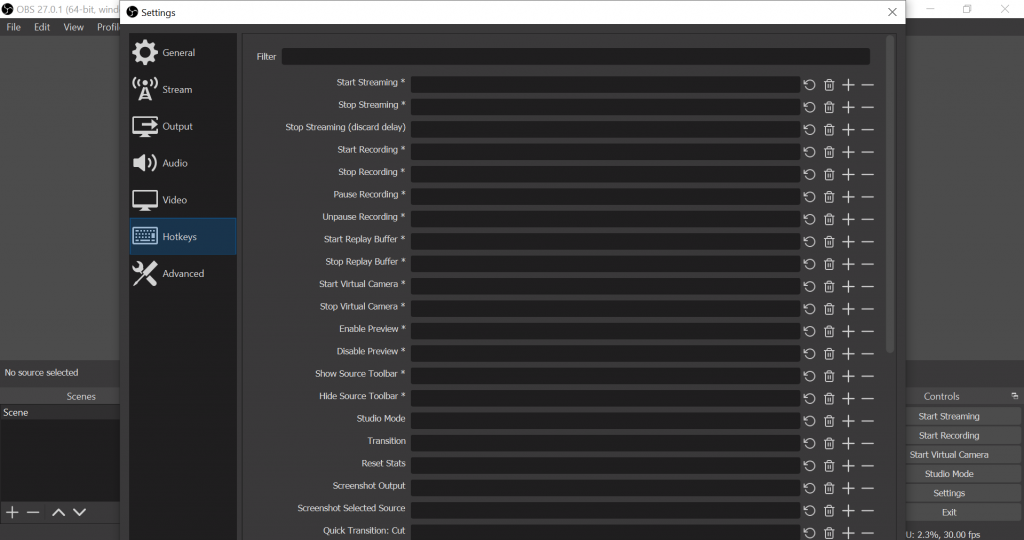Add another Start Recording hotkey binding
This screenshot has width=1024, height=540.
click(848, 152)
